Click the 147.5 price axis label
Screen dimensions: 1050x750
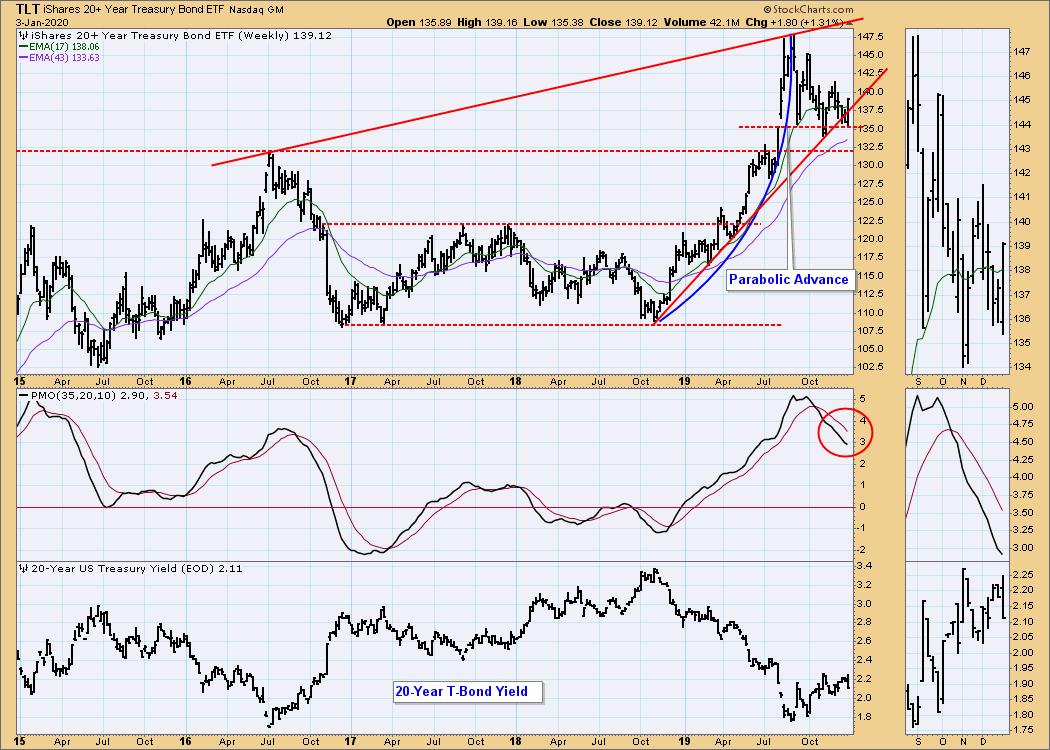870,37
